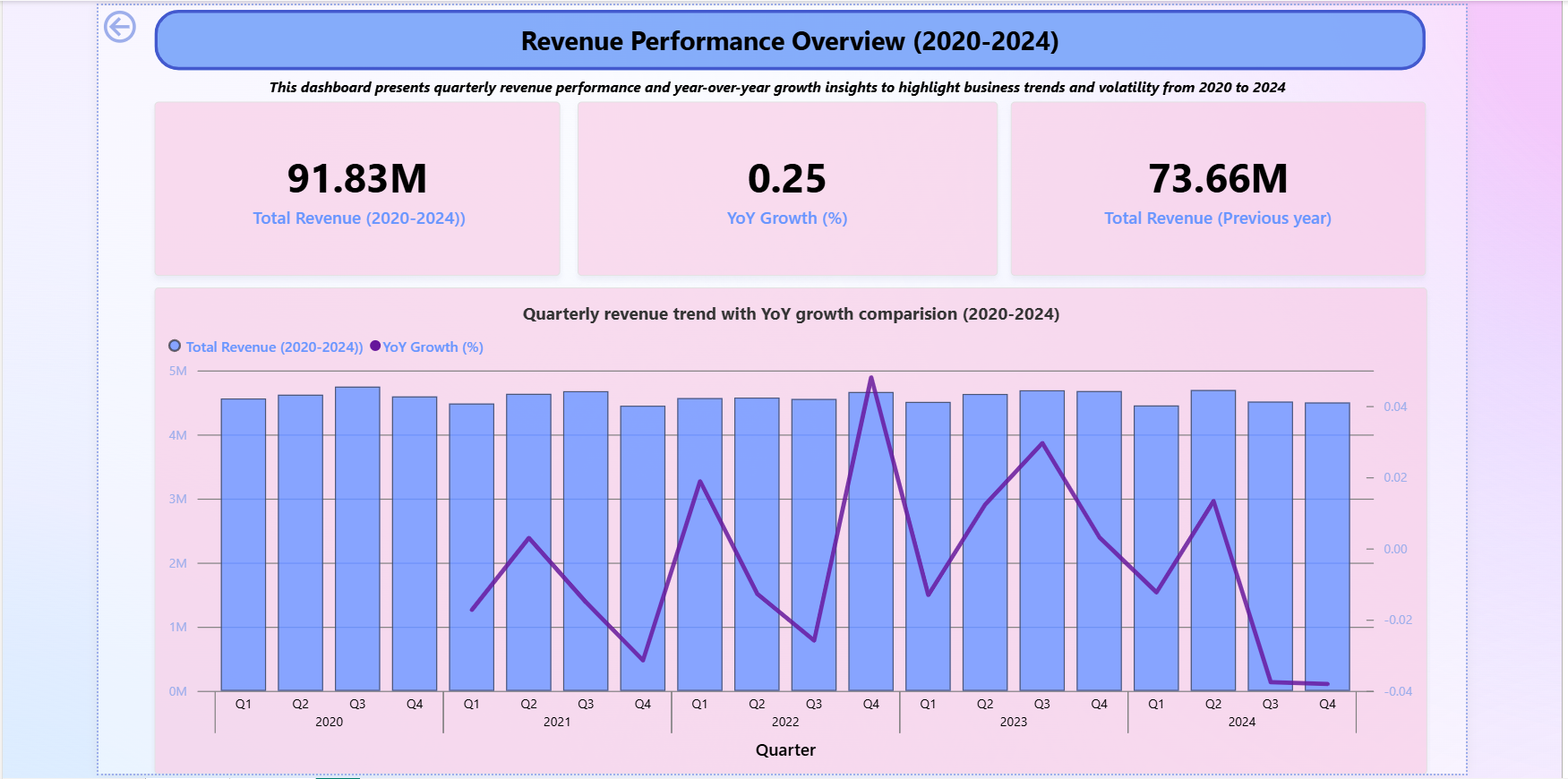The image size is (1568, 779).
Task: Select the Q1 2020 revenue bar
Action: (x=244, y=544)
